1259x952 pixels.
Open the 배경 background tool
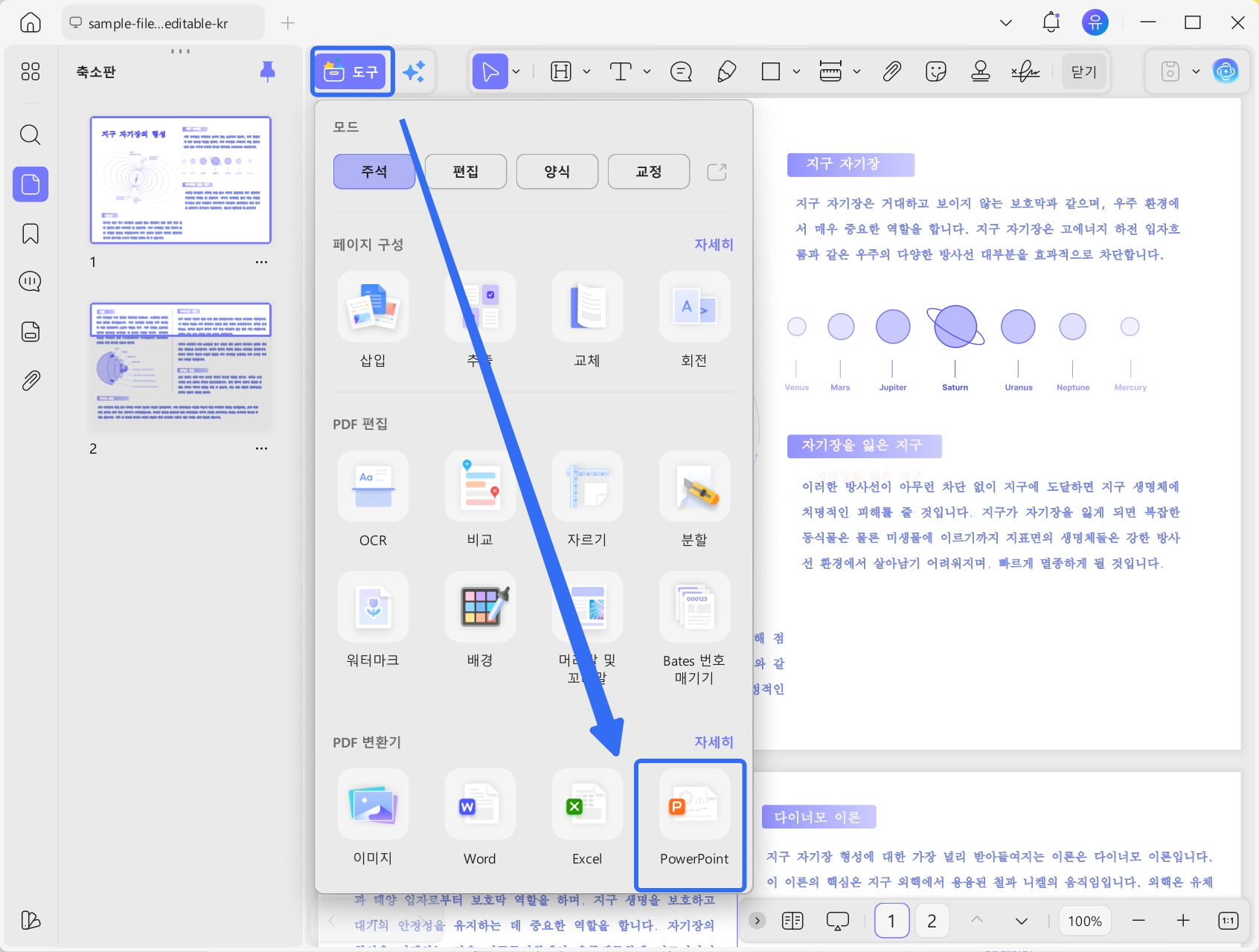pyautogui.click(x=480, y=620)
